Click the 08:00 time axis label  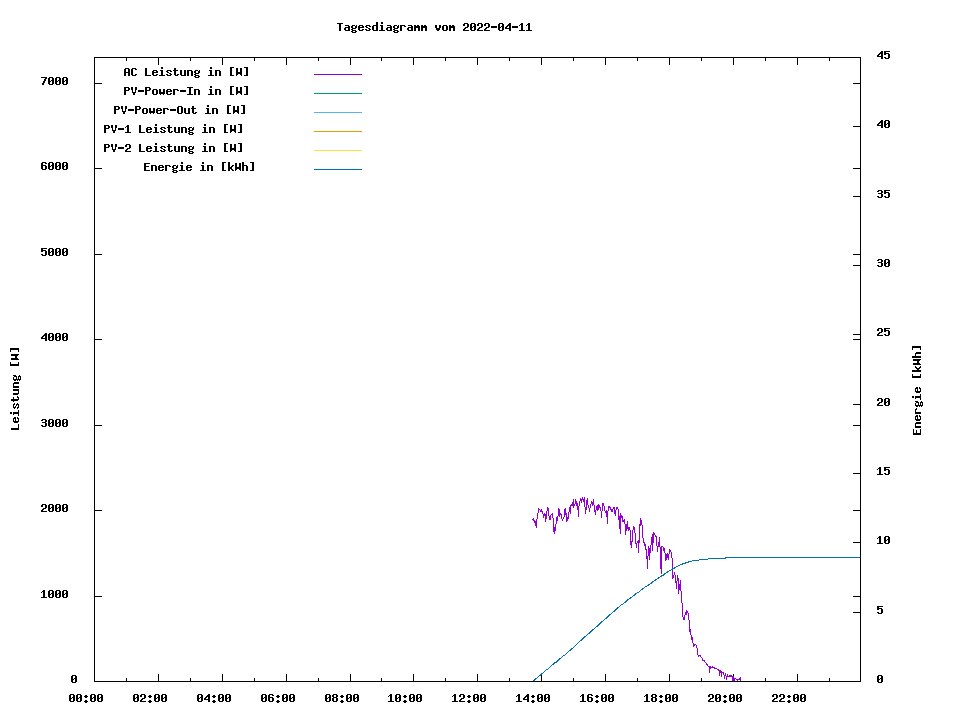click(x=342, y=698)
